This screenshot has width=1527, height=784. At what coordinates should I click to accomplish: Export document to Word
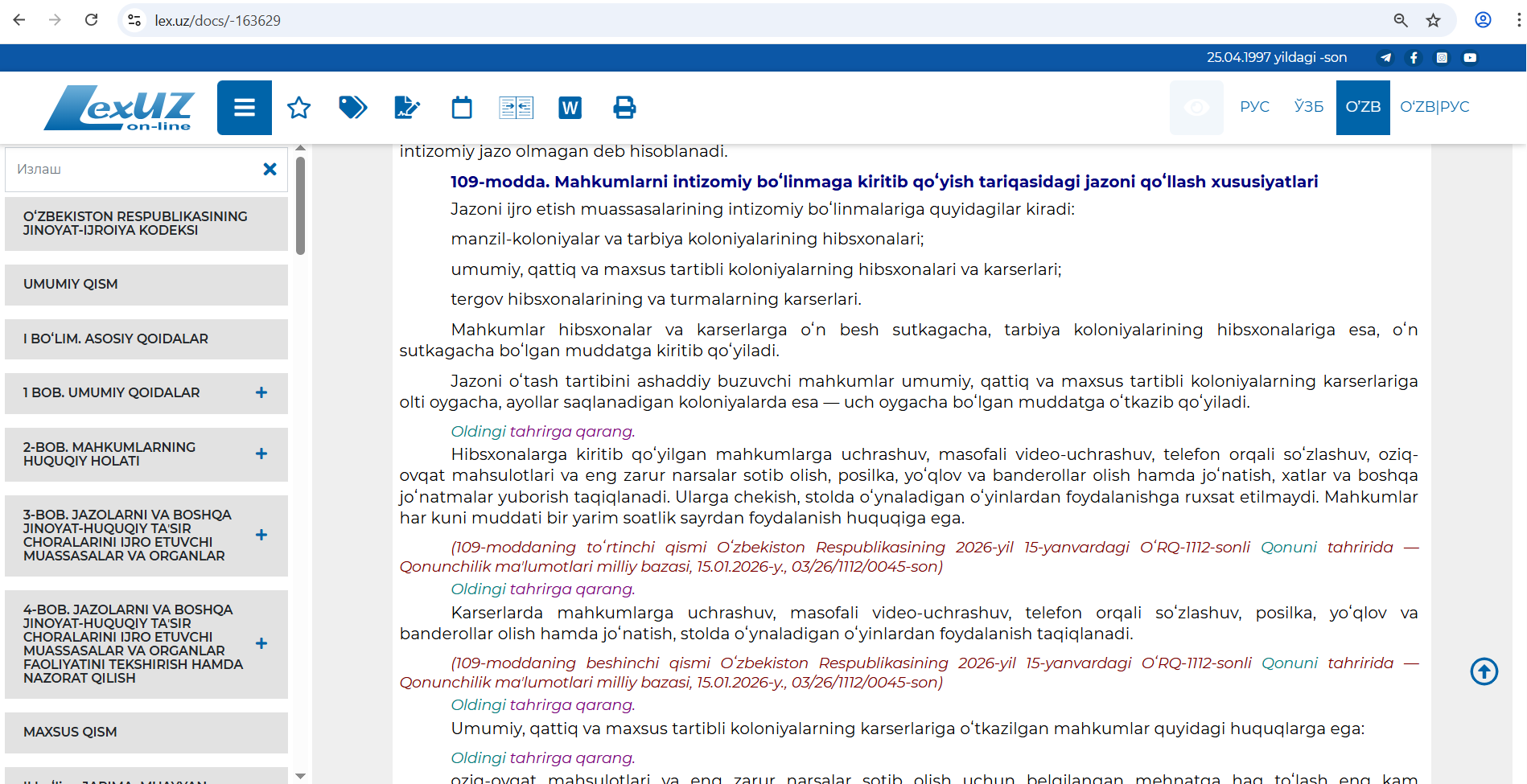pos(570,108)
